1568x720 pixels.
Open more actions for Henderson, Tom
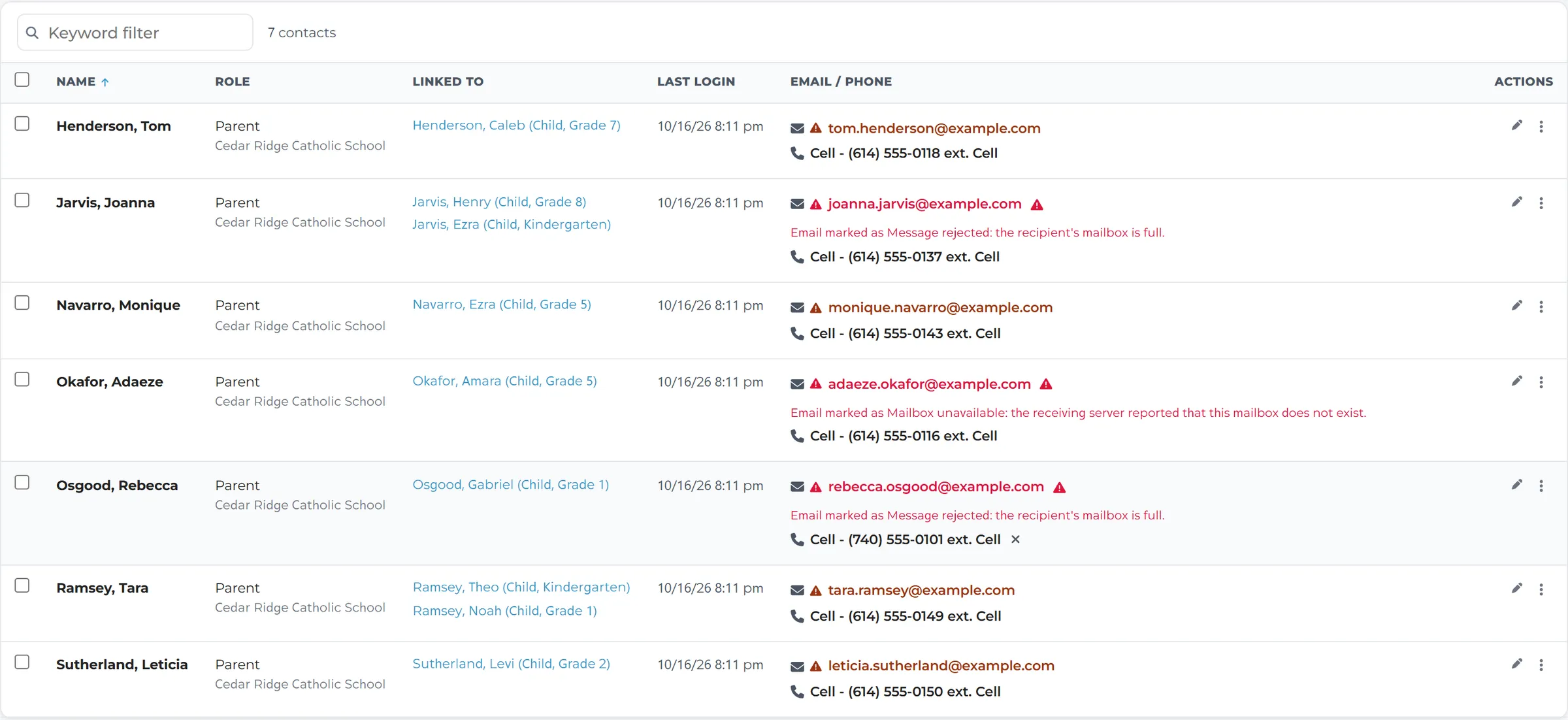tap(1541, 127)
